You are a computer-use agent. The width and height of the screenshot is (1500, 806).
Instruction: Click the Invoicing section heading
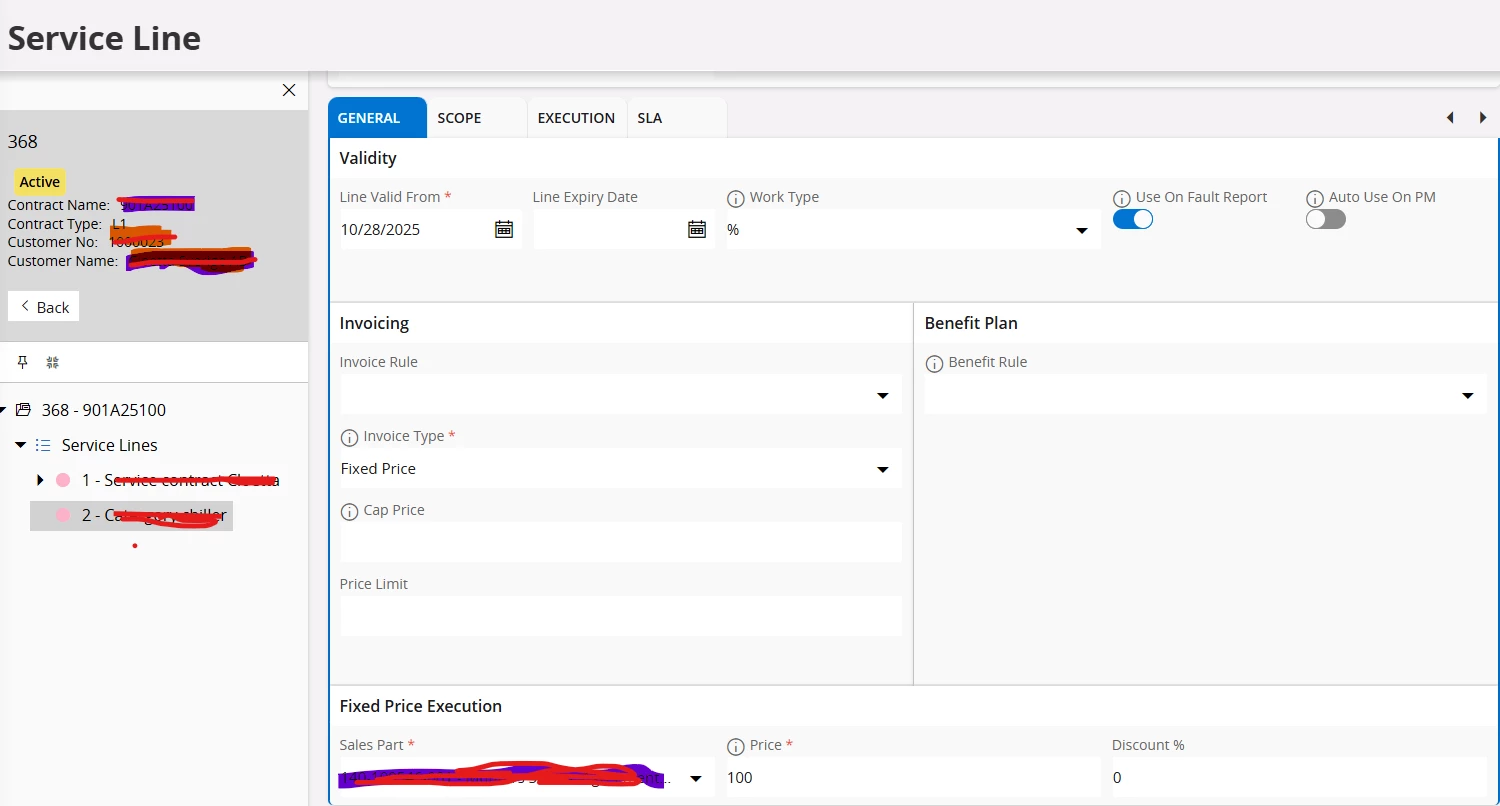(374, 323)
